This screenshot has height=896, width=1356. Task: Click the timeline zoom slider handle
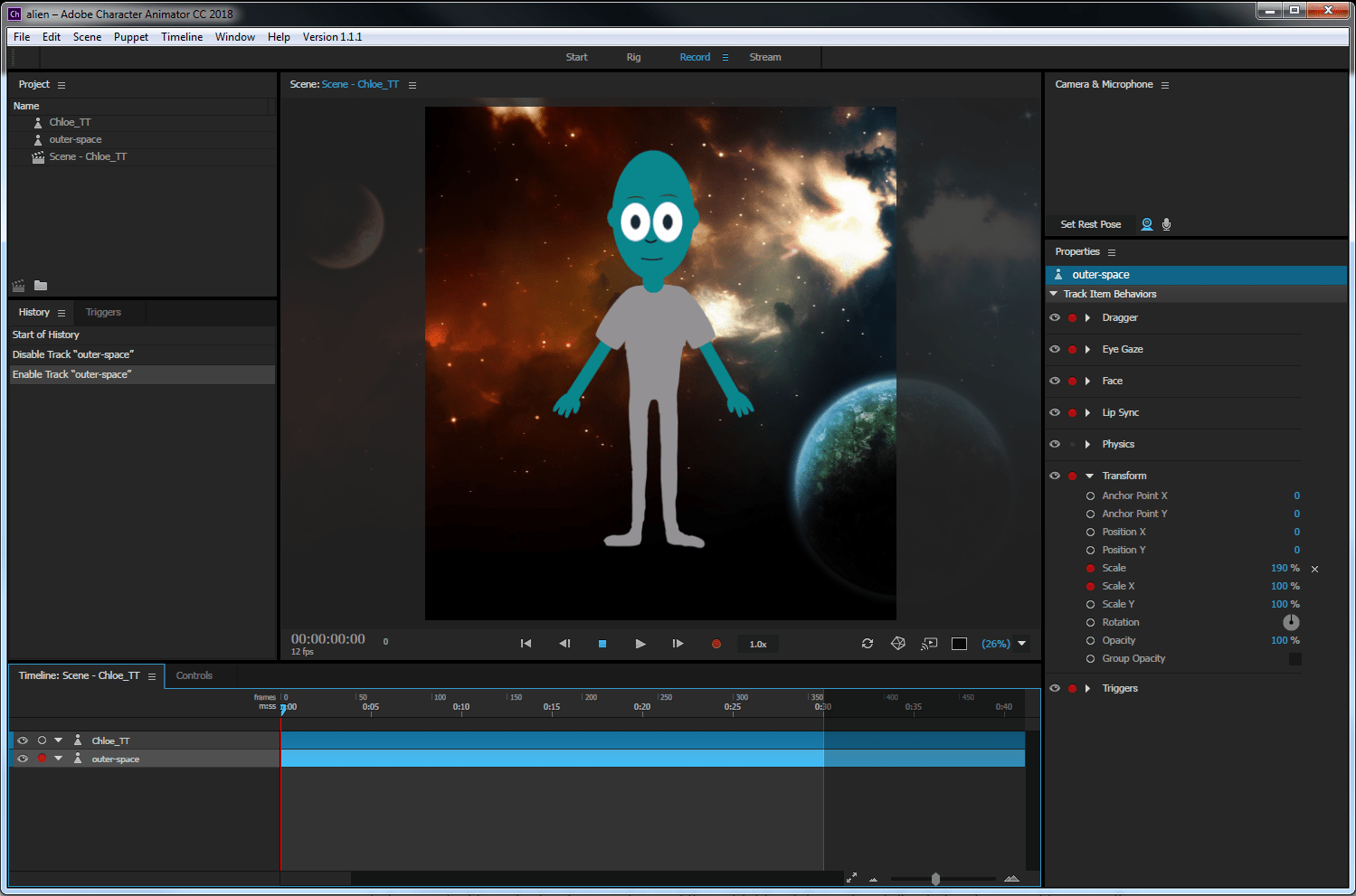pos(935,879)
